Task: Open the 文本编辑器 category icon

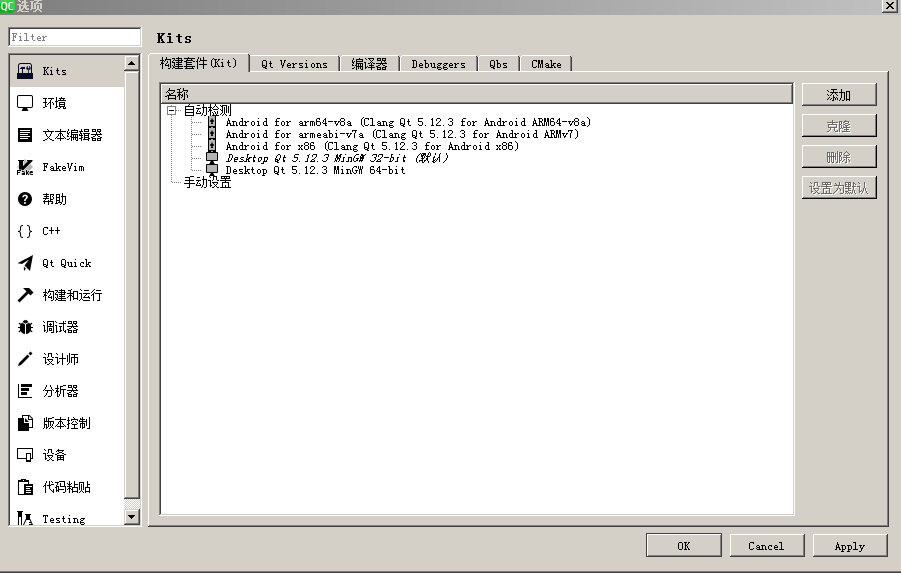Action: click(x=25, y=135)
